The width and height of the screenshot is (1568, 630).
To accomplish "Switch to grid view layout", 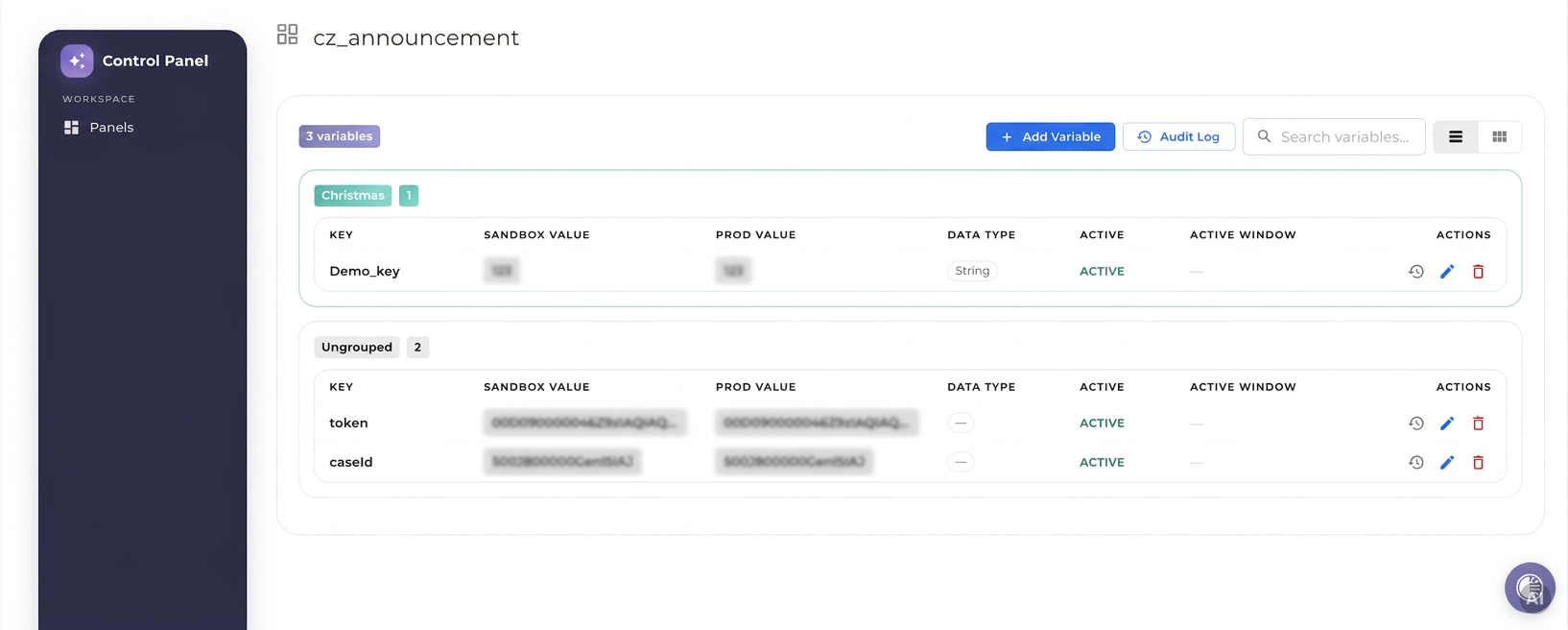I will 1500,137.
